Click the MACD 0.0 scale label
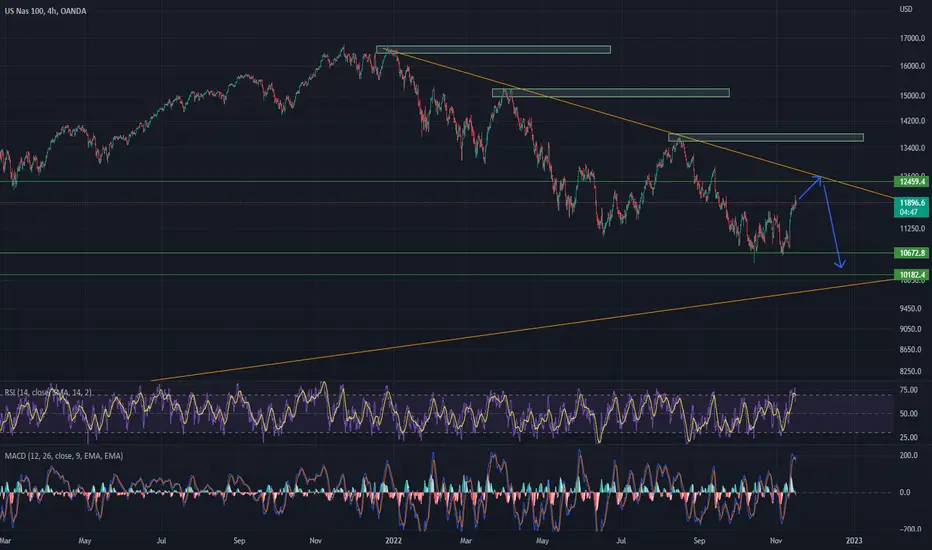This screenshot has width=932, height=550. 904,492
